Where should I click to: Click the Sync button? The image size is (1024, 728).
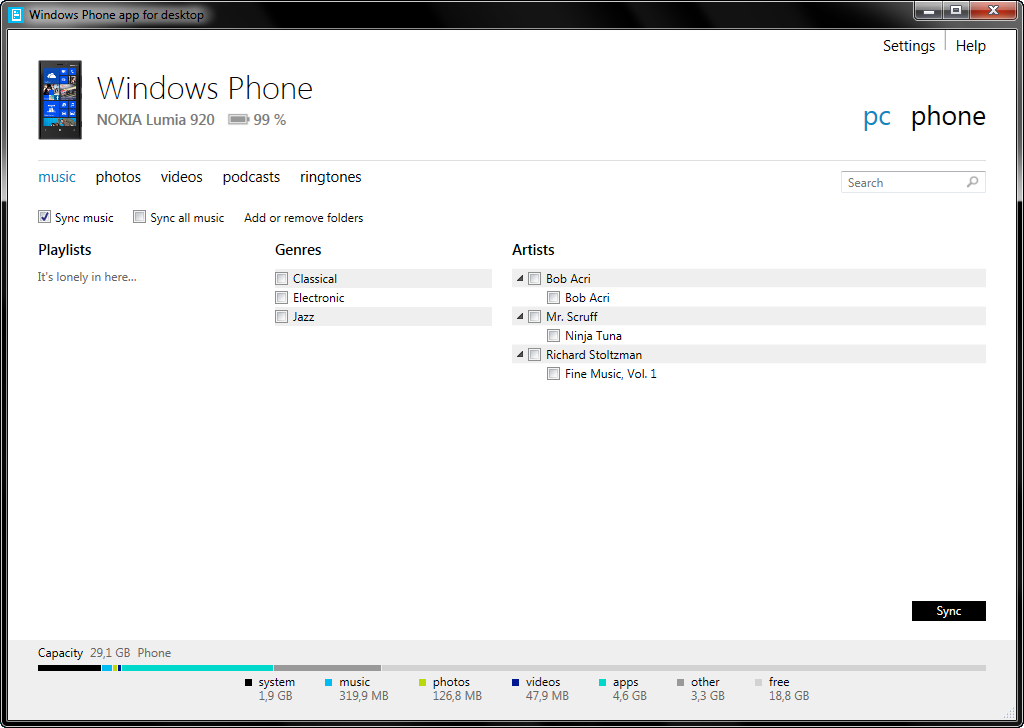(x=948, y=611)
